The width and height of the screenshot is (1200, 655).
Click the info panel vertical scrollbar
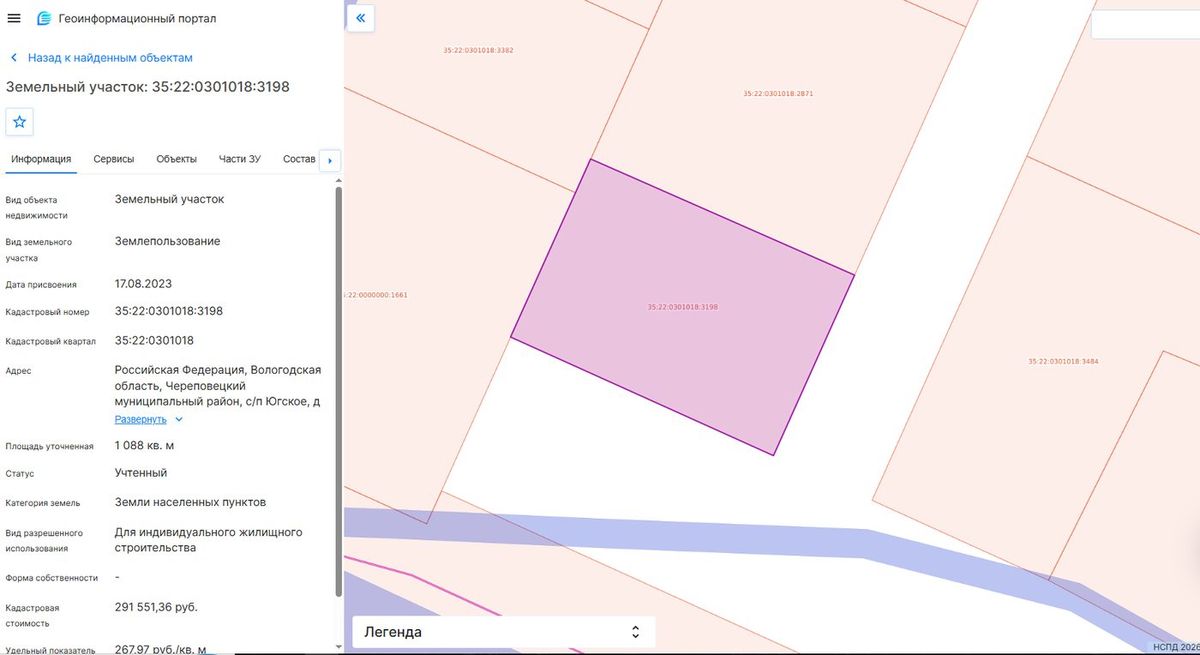click(338, 390)
